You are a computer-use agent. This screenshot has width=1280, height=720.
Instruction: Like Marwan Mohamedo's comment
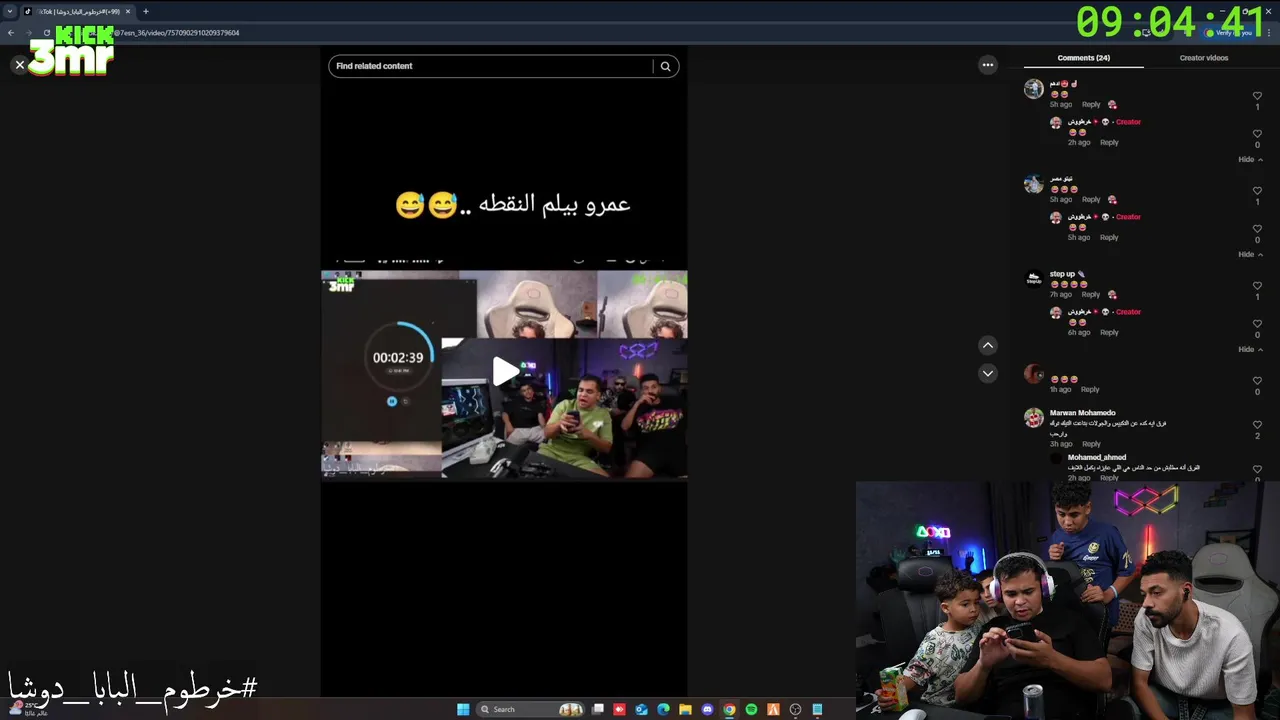click(1257, 425)
